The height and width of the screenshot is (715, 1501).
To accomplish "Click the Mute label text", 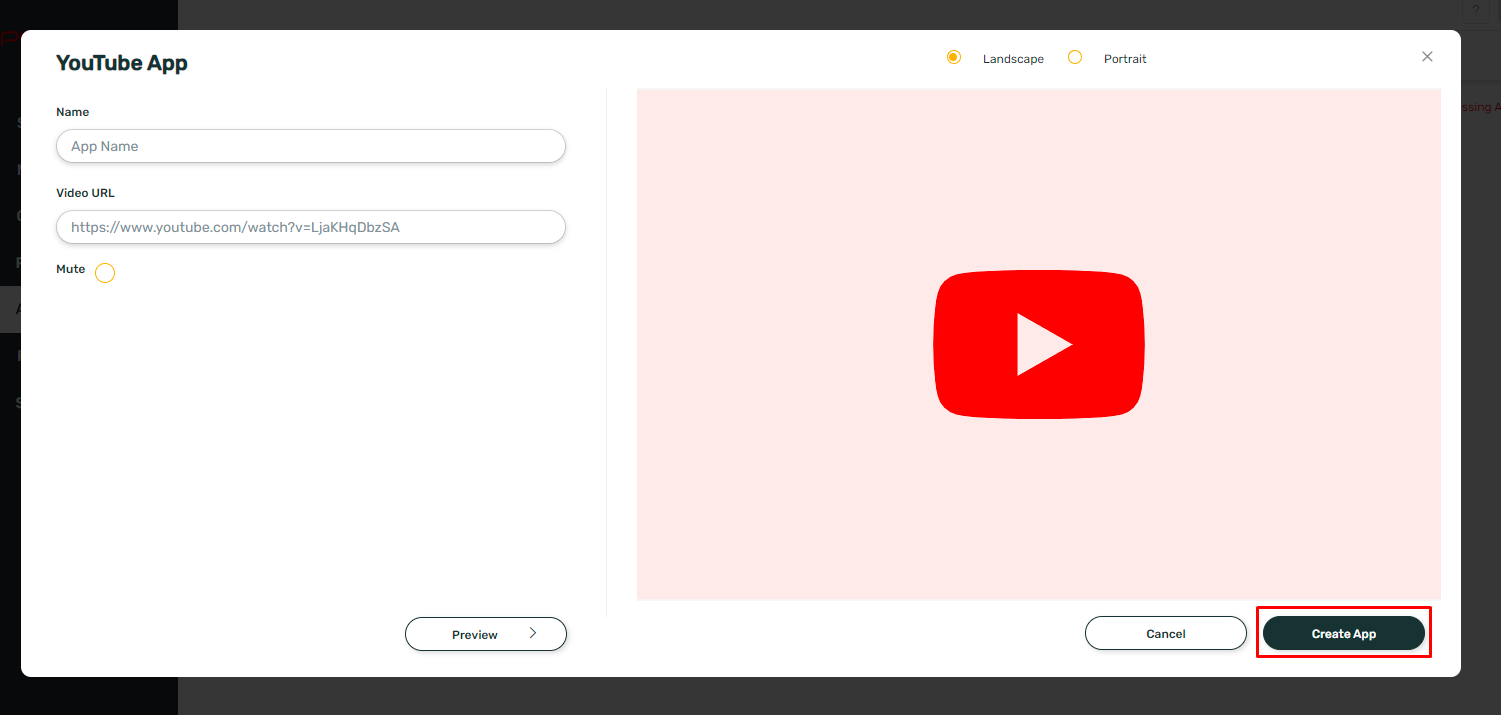I will click(x=71, y=269).
